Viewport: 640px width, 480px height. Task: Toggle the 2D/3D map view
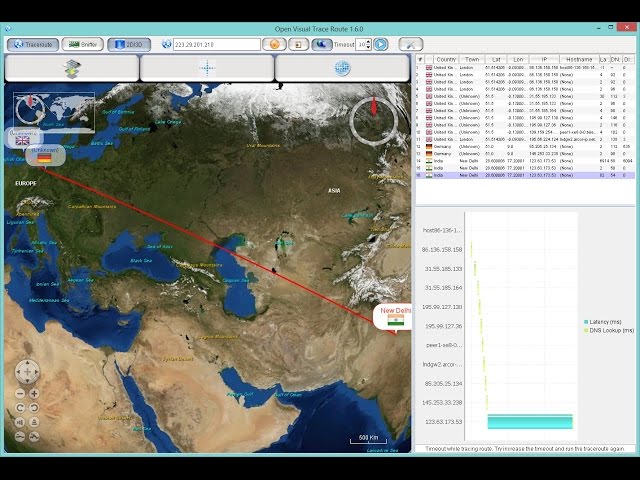(x=129, y=44)
